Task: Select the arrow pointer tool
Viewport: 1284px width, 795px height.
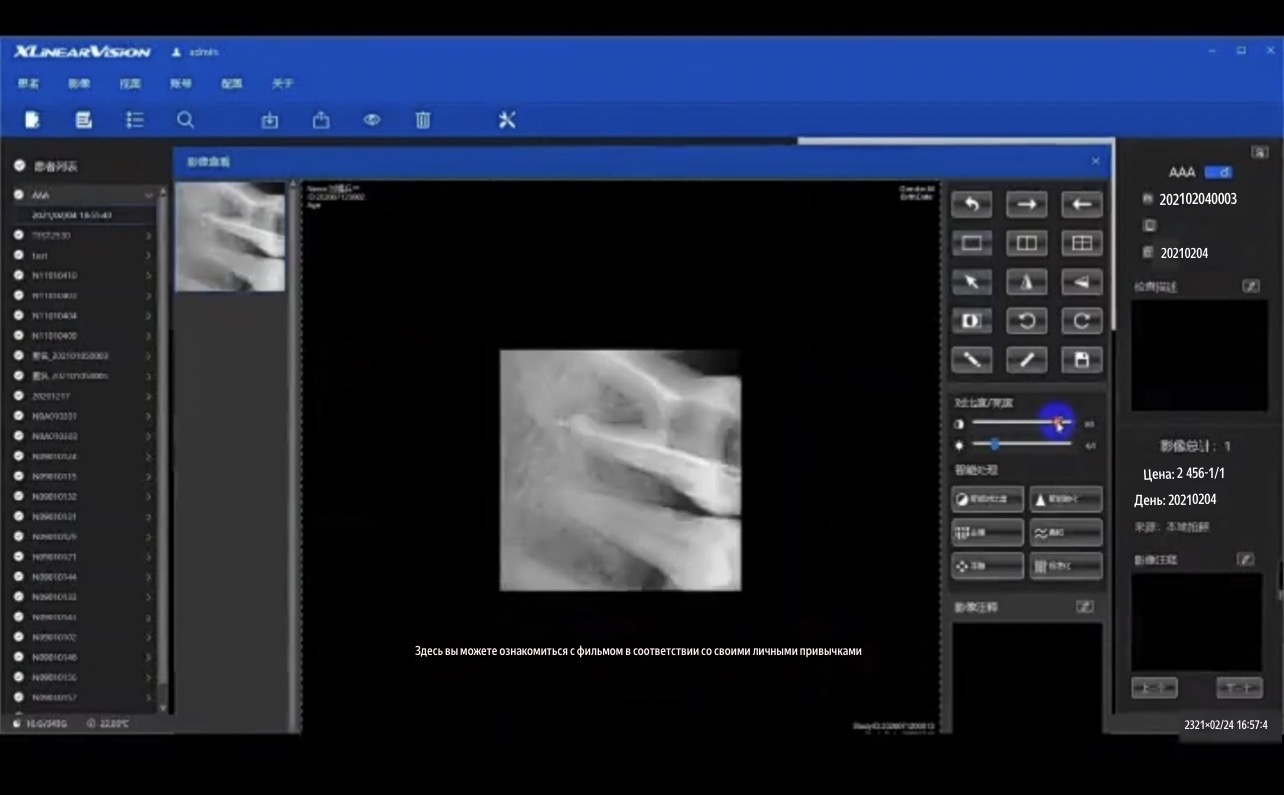Action: (x=971, y=283)
